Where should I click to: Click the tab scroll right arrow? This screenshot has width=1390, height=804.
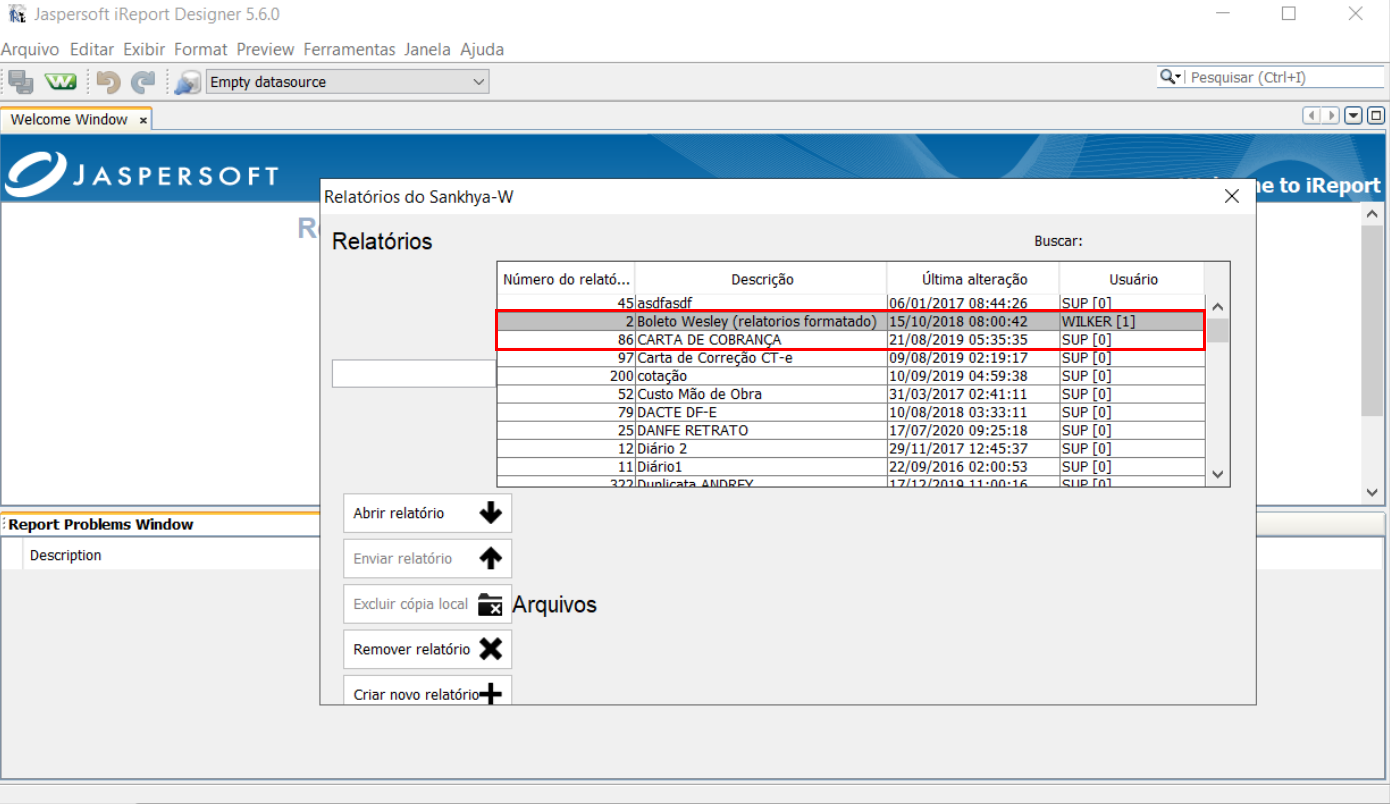click(1330, 116)
